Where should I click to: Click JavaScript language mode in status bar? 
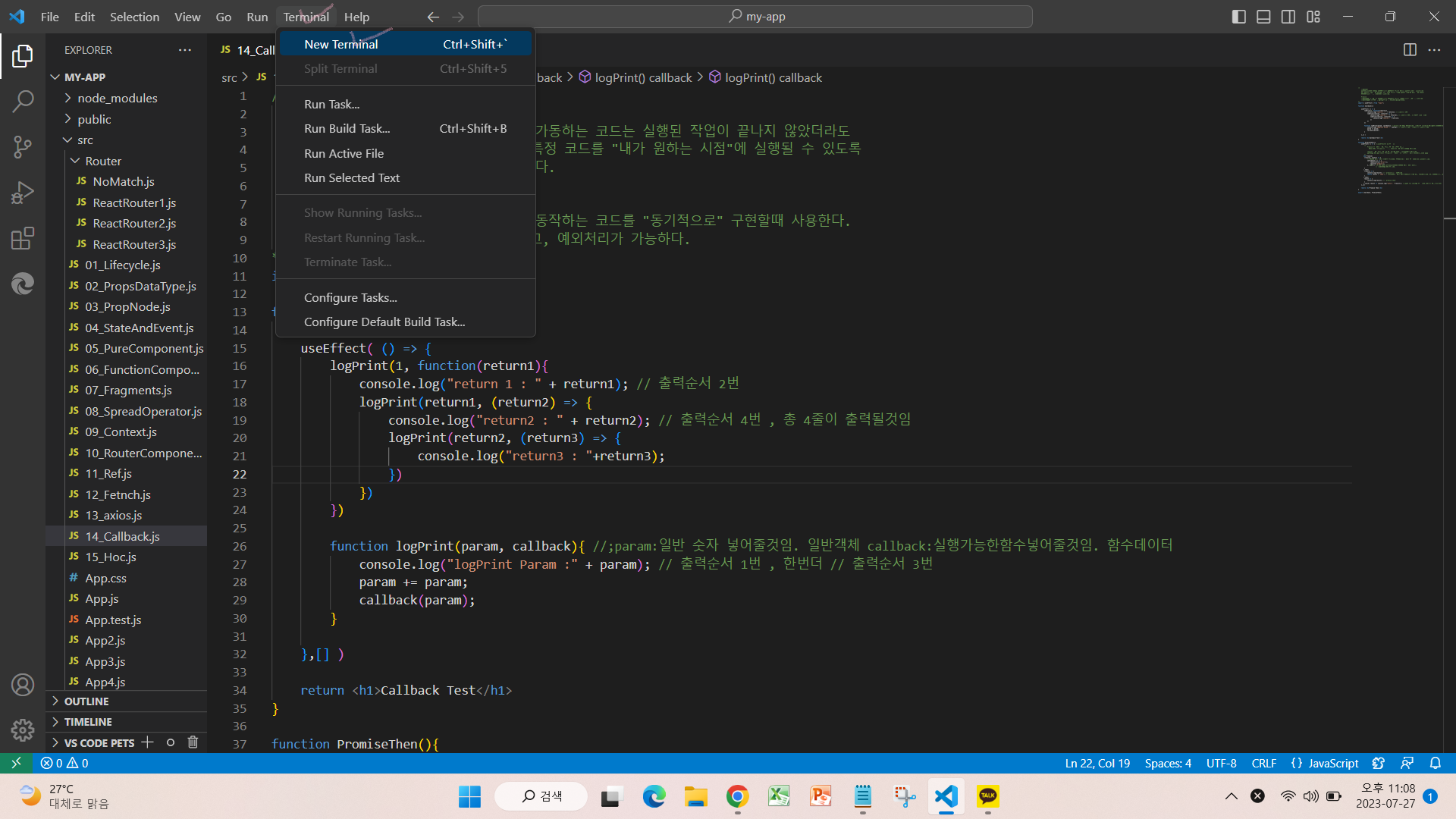tap(1332, 763)
